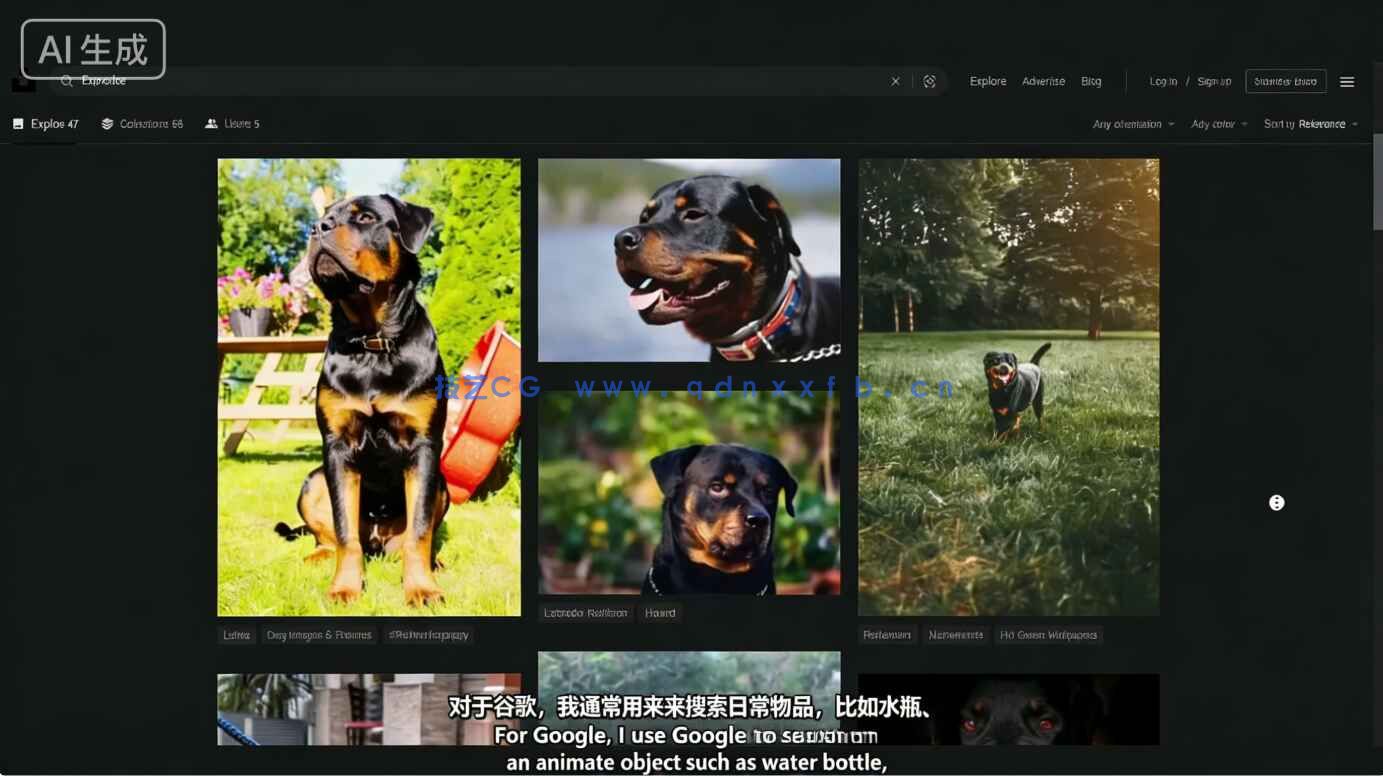The image size is (1383, 776).
Task: Expand the Any orientation dropdown
Action: tap(1133, 124)
